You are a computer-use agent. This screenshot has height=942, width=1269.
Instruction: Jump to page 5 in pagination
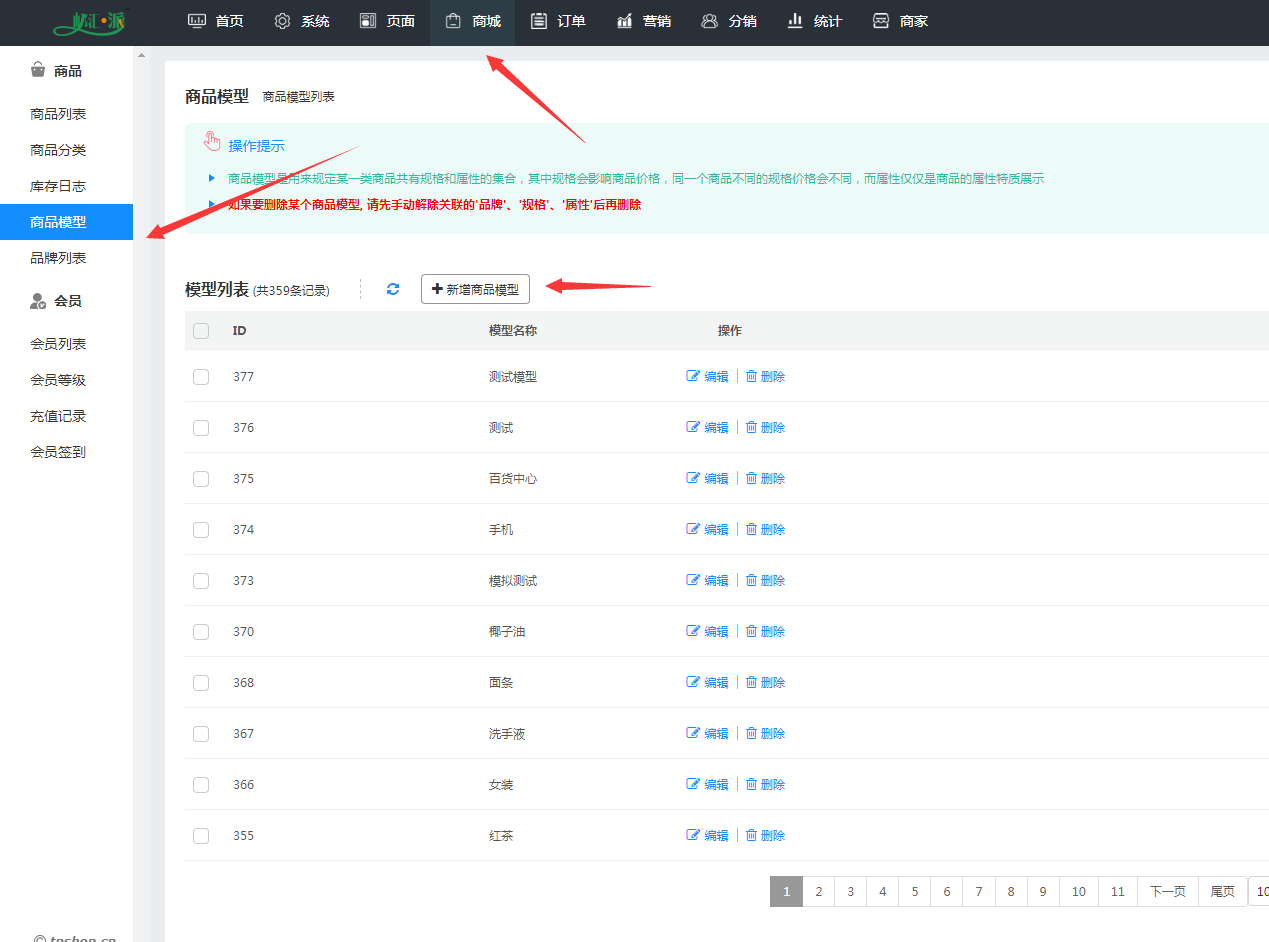[914, 891]
